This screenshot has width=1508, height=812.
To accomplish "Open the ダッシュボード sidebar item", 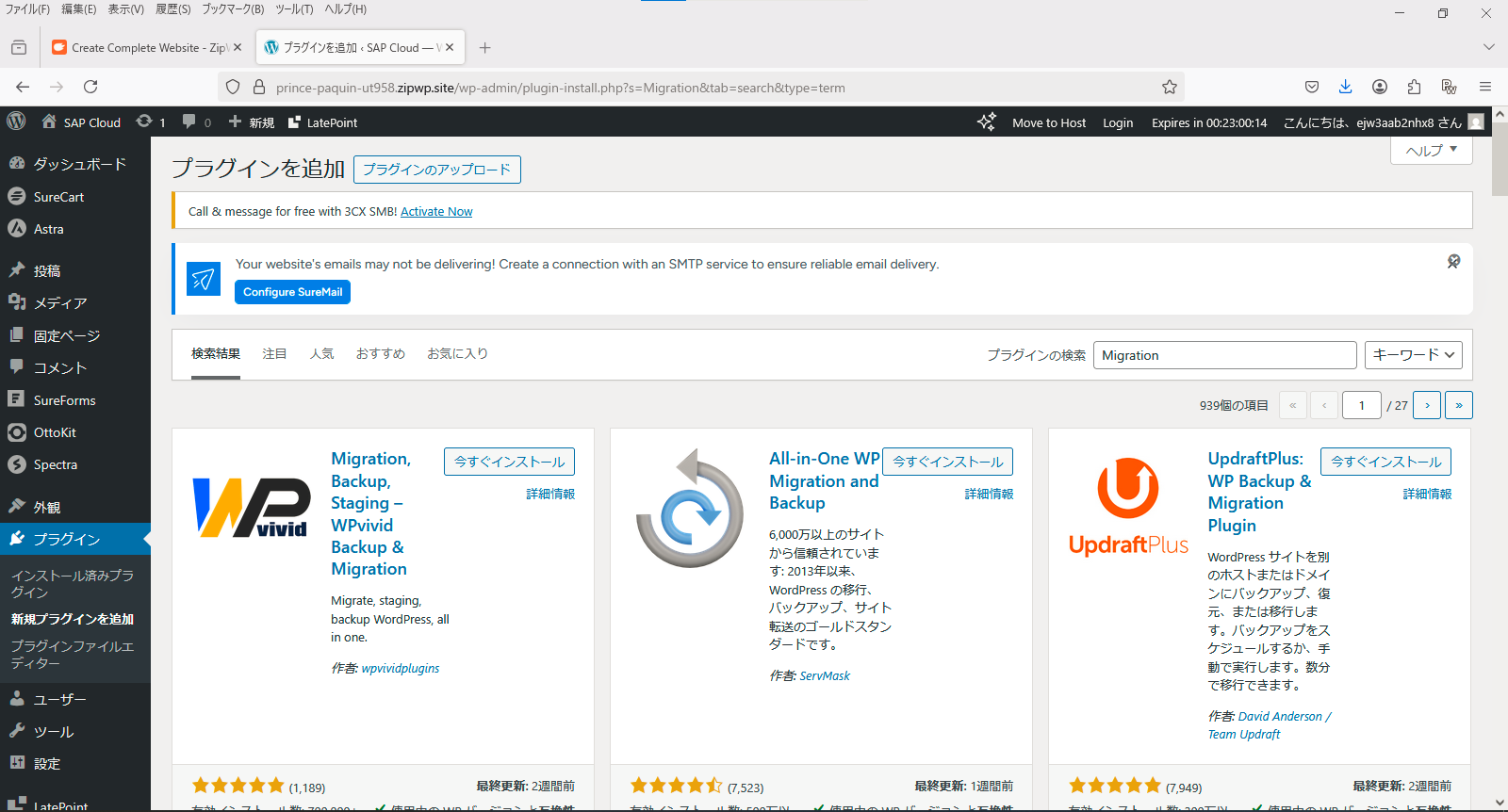I will (75, 164).
